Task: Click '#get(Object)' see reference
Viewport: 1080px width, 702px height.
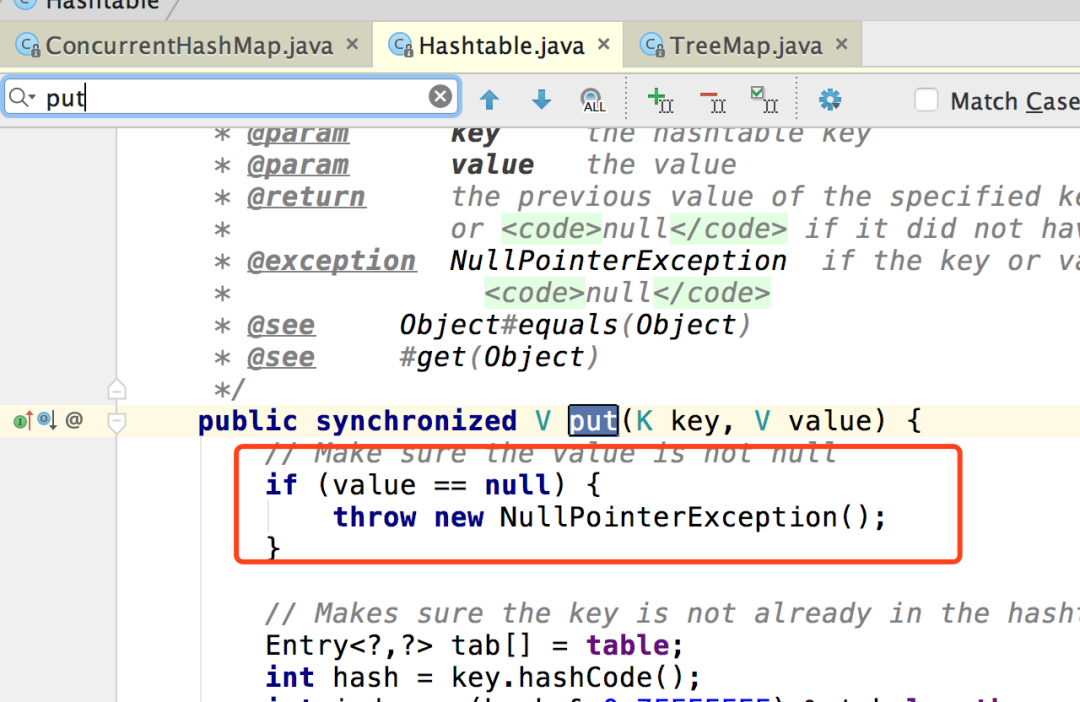Action: tap(499, 357)
